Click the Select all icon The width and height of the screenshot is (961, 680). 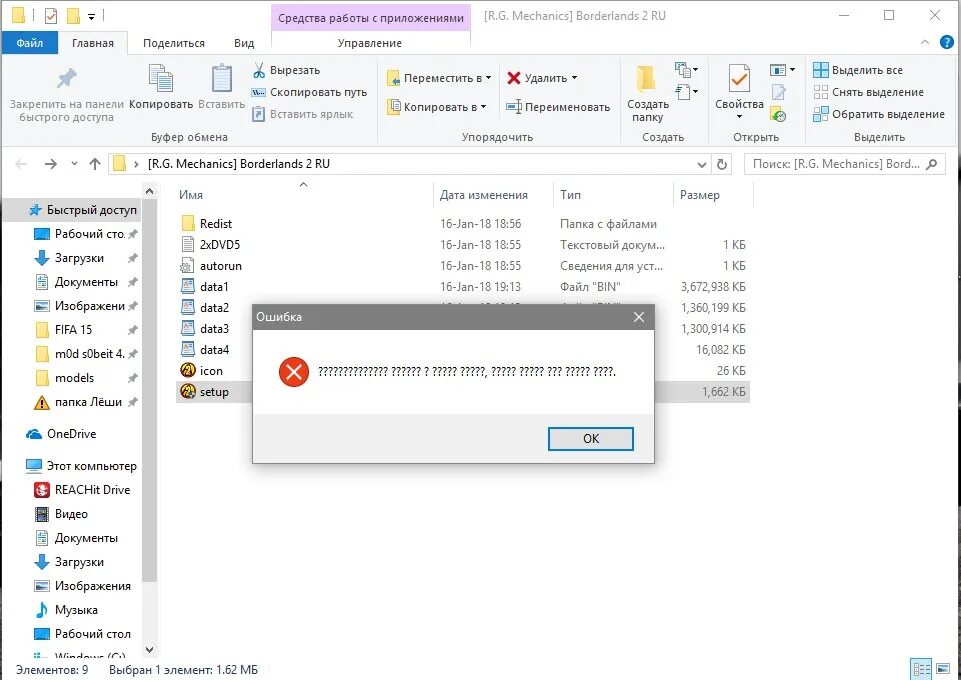click(x=820, y=70)
